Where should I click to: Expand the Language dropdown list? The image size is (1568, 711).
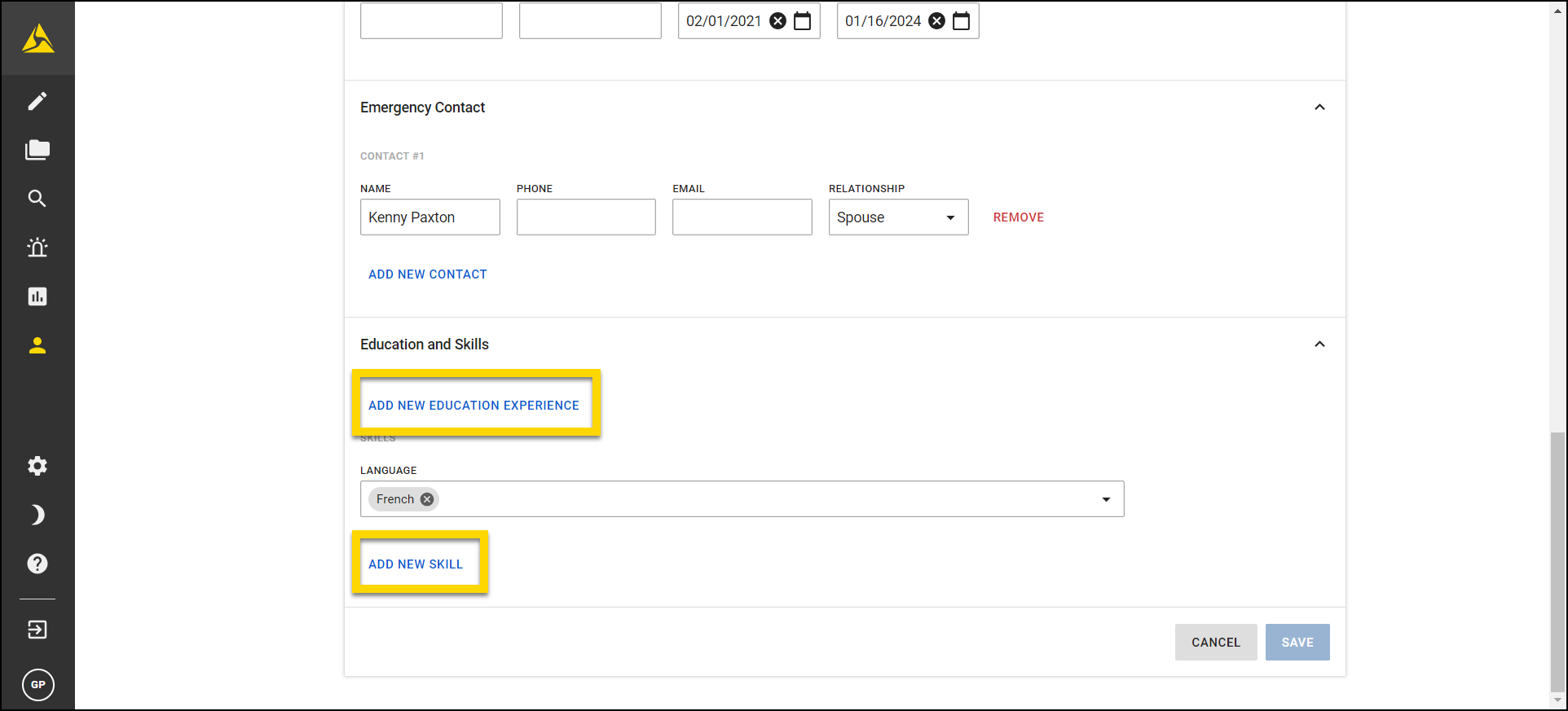[x=1106, y=499]
